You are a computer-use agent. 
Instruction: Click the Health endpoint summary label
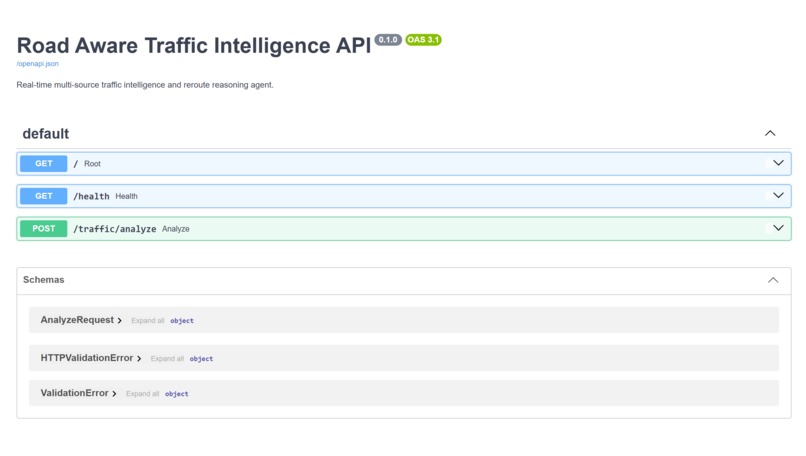tap(126, 196)
